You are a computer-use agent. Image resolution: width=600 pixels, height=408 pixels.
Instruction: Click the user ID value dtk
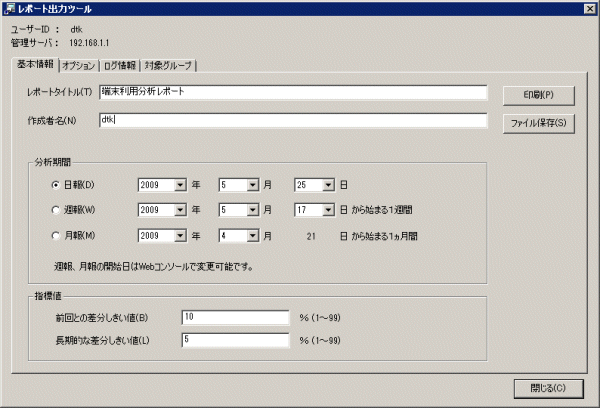coord(76,29)
